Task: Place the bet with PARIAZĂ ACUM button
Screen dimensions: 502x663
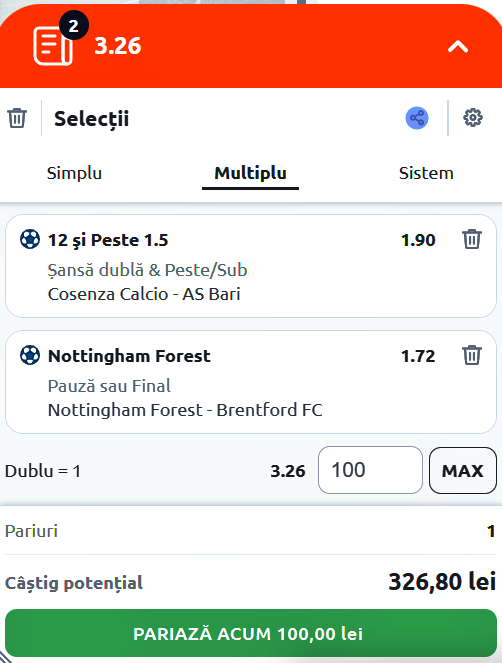Action: tap(251, 633)
